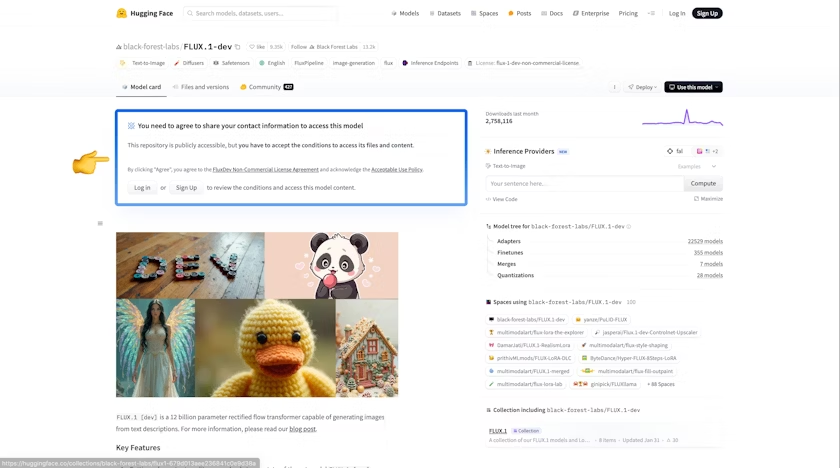The image size is (840, 468).
Task: Open jasperai/Flux.1-dev-Controlnet-Upscaler space
Action: coord(646,333)
